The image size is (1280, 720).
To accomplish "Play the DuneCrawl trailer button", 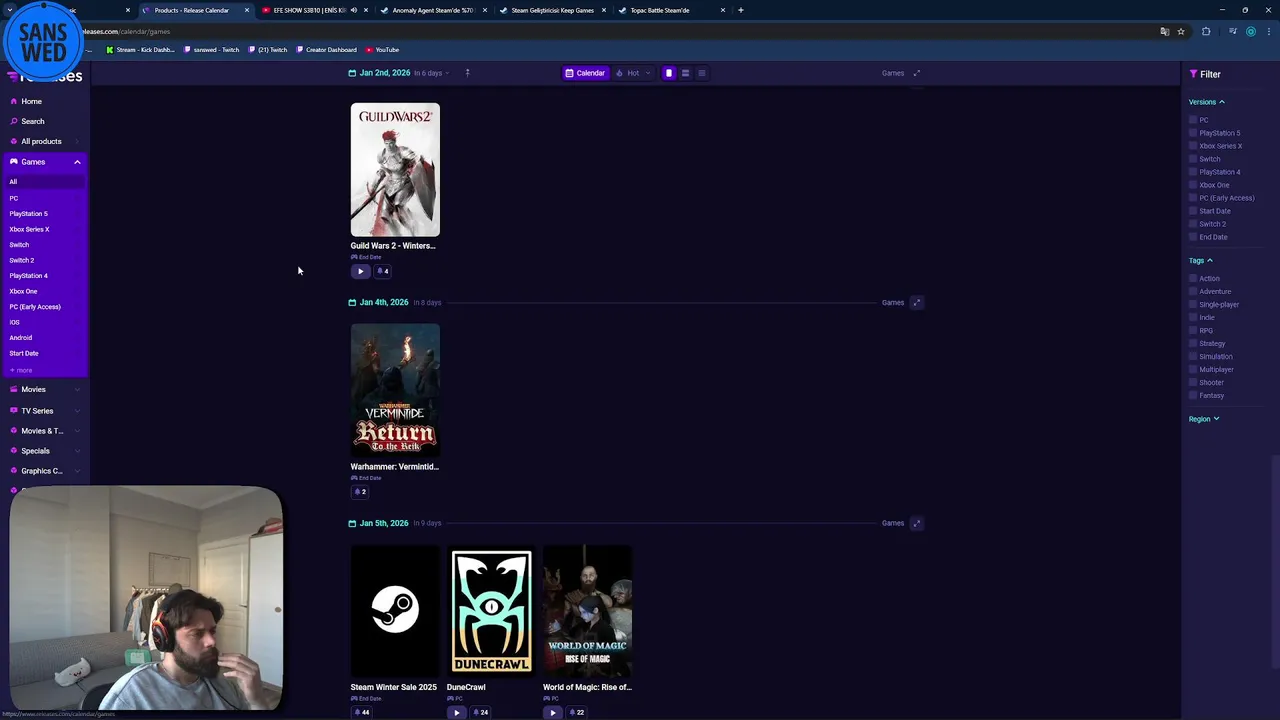I will click(x=456, y=713).
